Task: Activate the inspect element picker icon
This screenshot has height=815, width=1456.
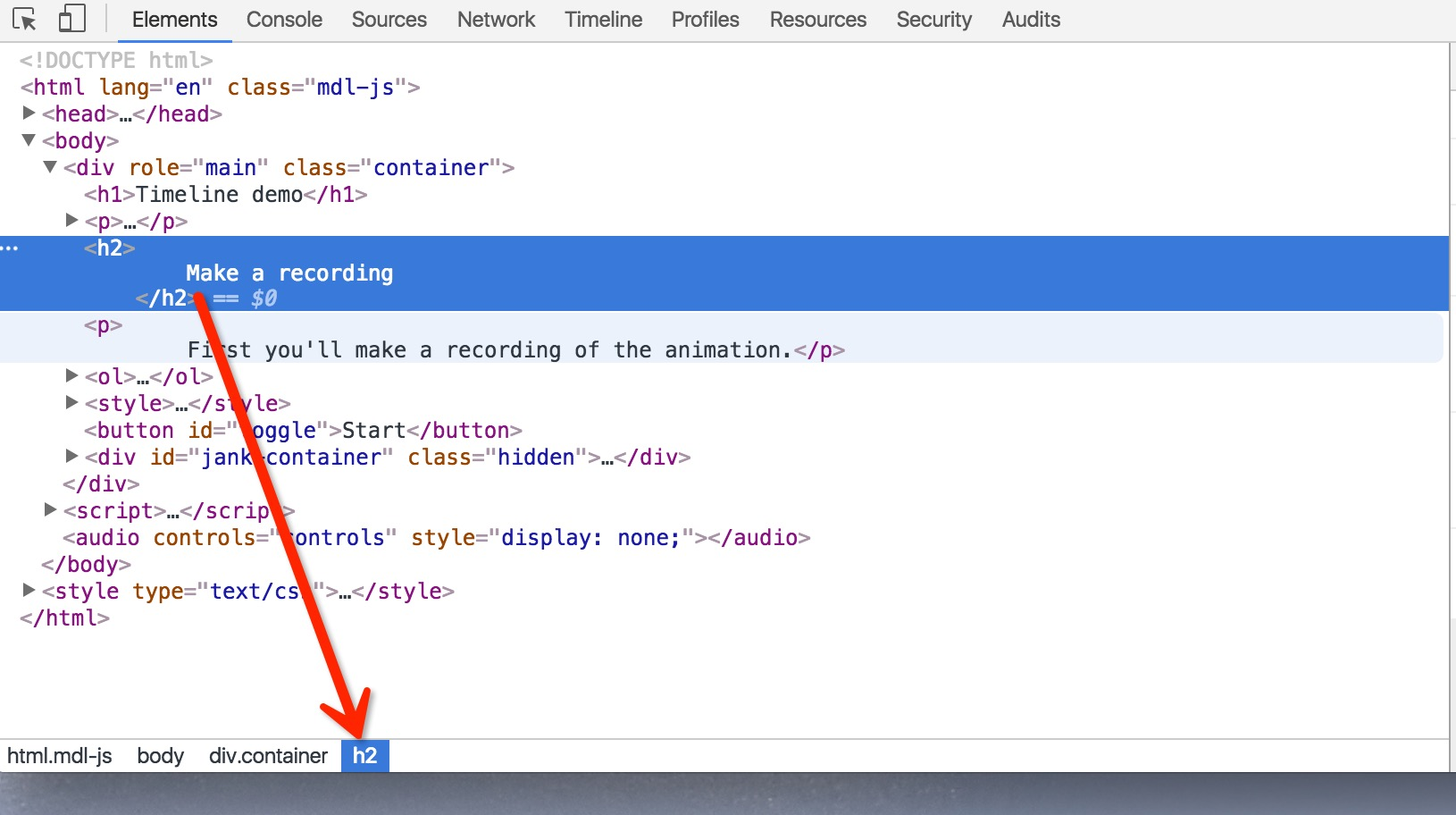Action: pos(24,19)
